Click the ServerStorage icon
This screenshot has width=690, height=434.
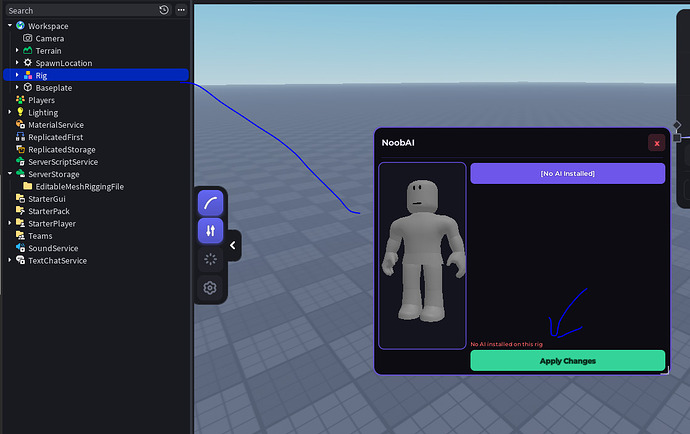coord(20,173)
